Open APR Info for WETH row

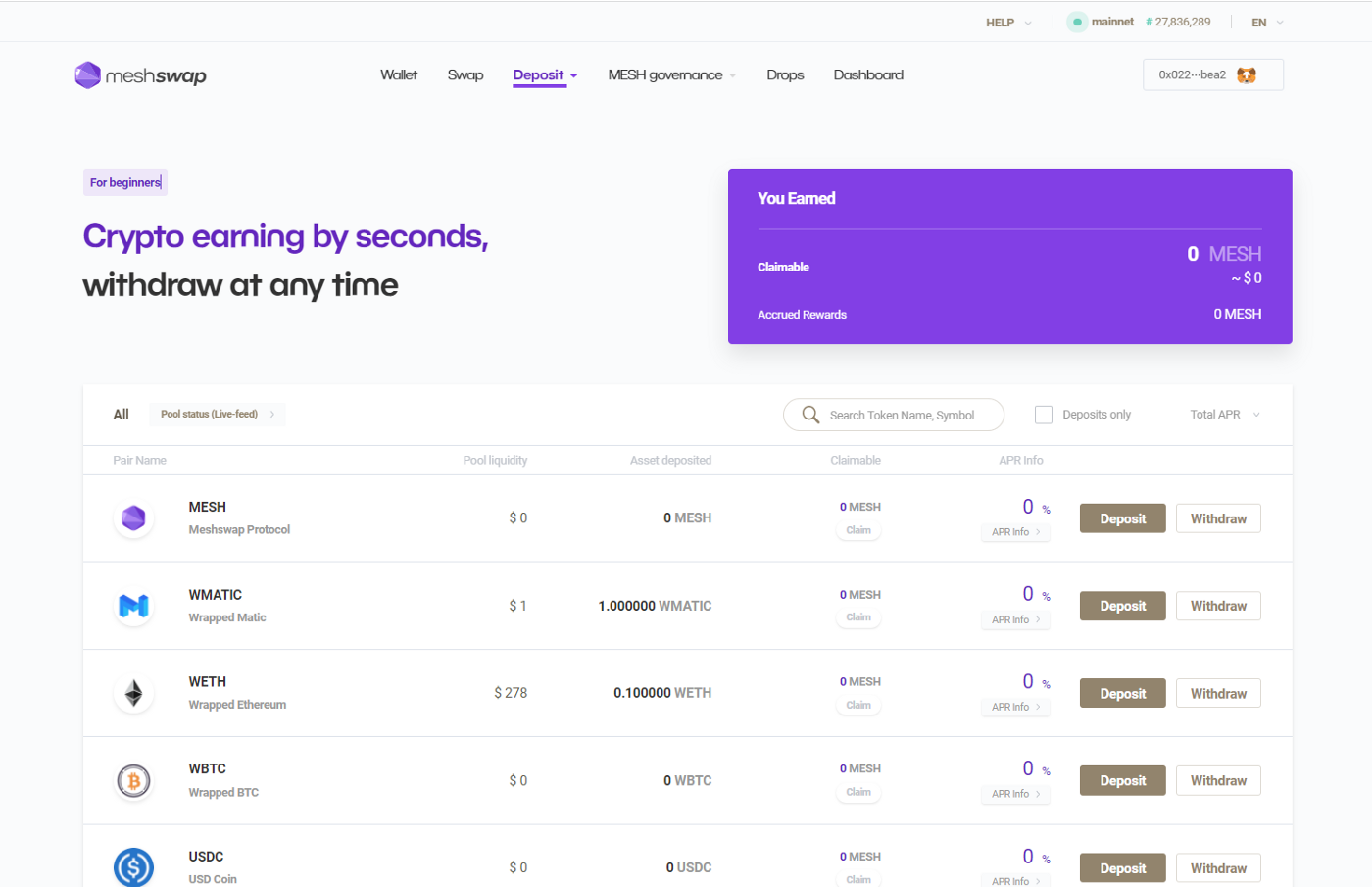click(1015, 707)
